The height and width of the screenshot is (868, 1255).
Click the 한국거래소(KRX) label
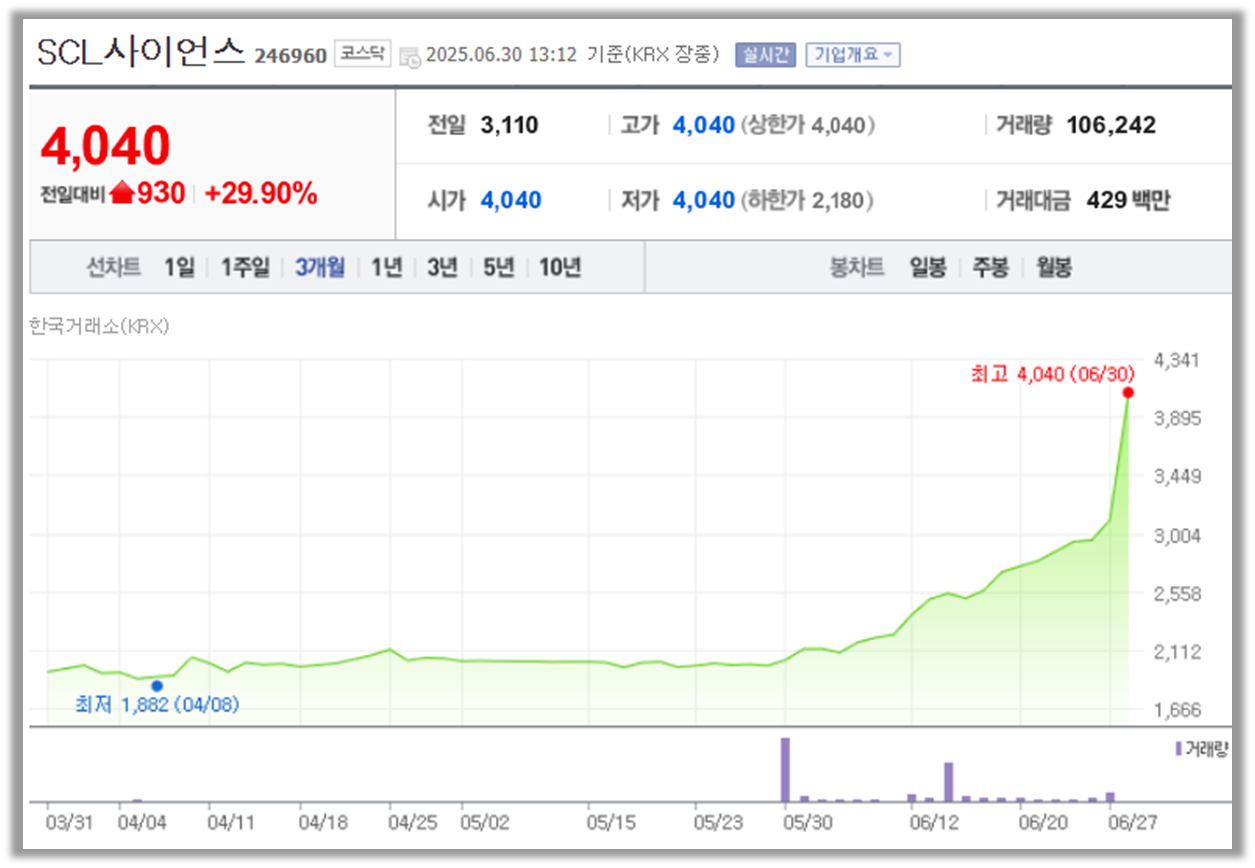[x=99, y=326]
